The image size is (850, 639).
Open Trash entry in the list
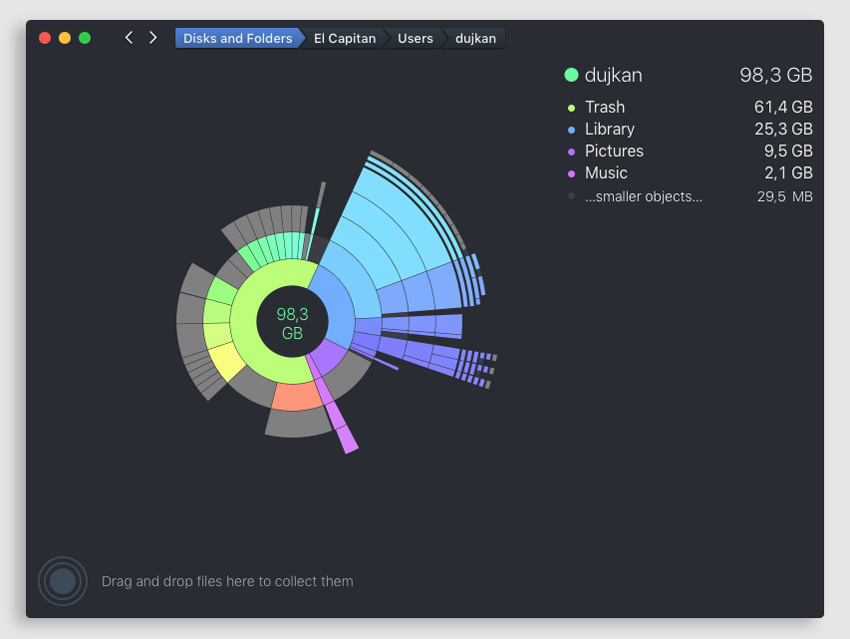pos(605,108)
